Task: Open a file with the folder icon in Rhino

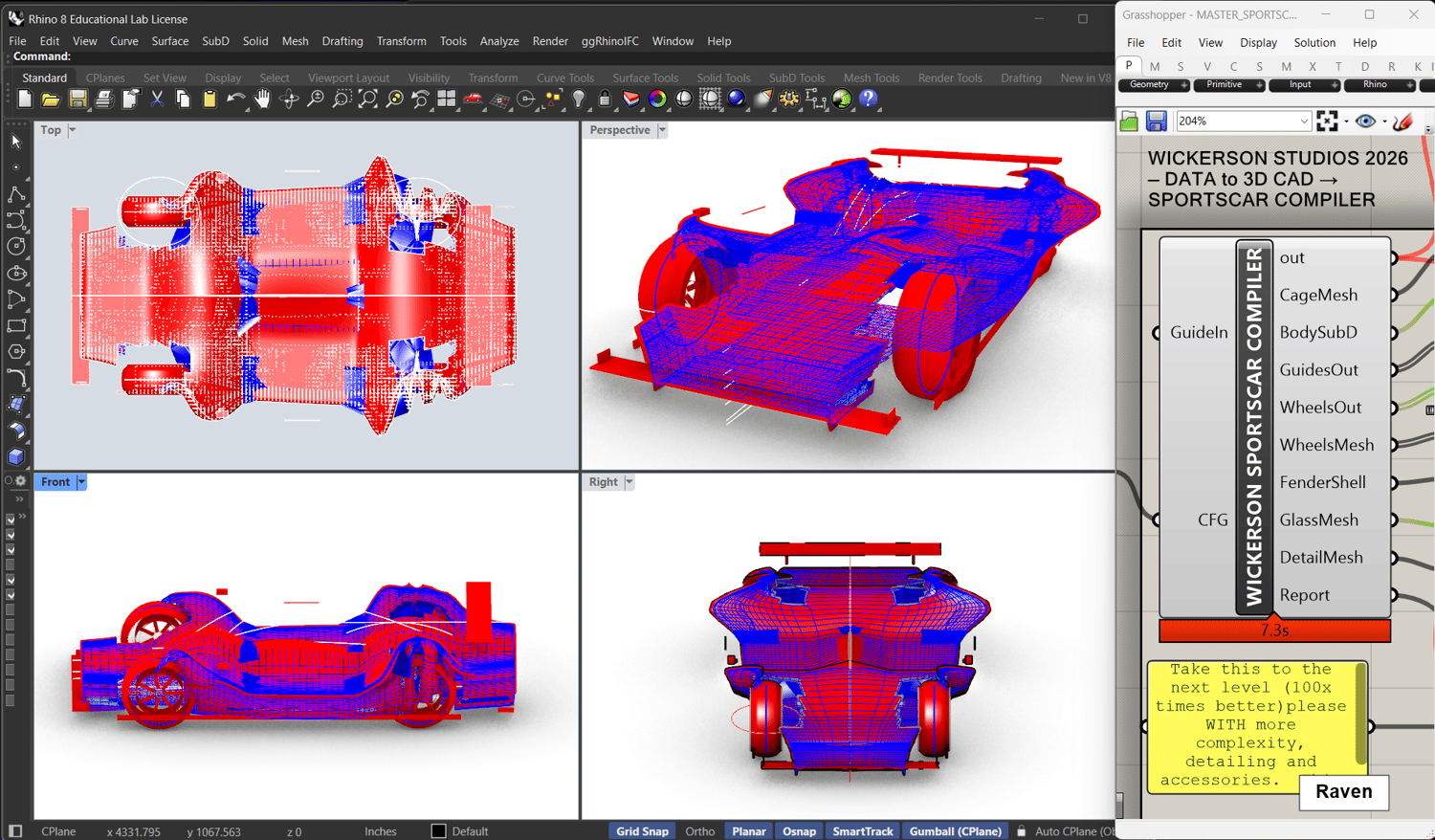Action: (x=51, y=99)
